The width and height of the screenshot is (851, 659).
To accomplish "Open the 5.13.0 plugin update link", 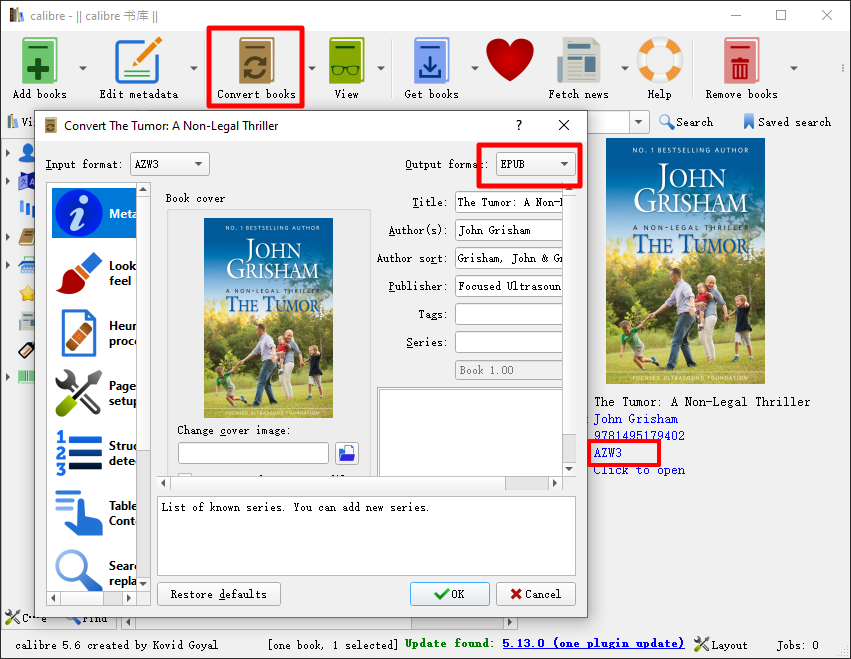I will coord(594,644).
